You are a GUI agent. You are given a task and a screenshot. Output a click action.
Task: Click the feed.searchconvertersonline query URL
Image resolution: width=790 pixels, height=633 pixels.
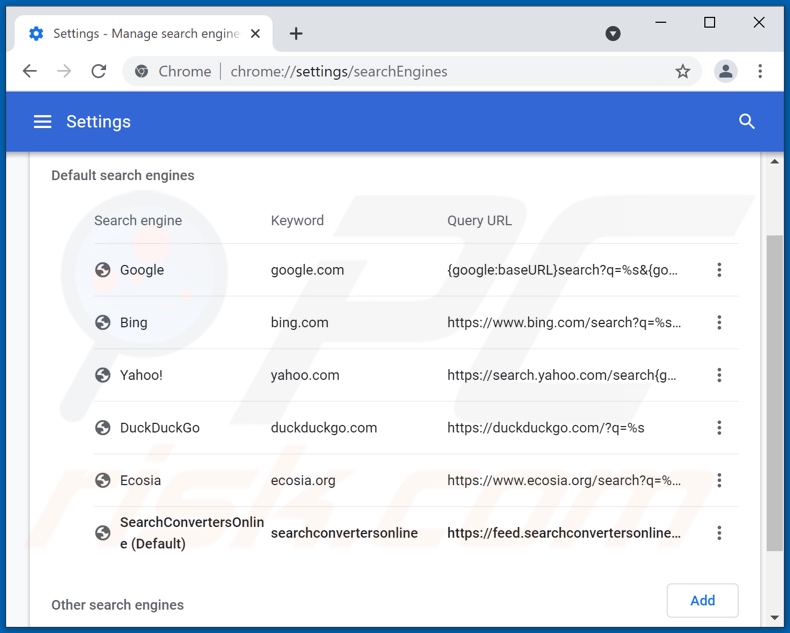(564, 533)
